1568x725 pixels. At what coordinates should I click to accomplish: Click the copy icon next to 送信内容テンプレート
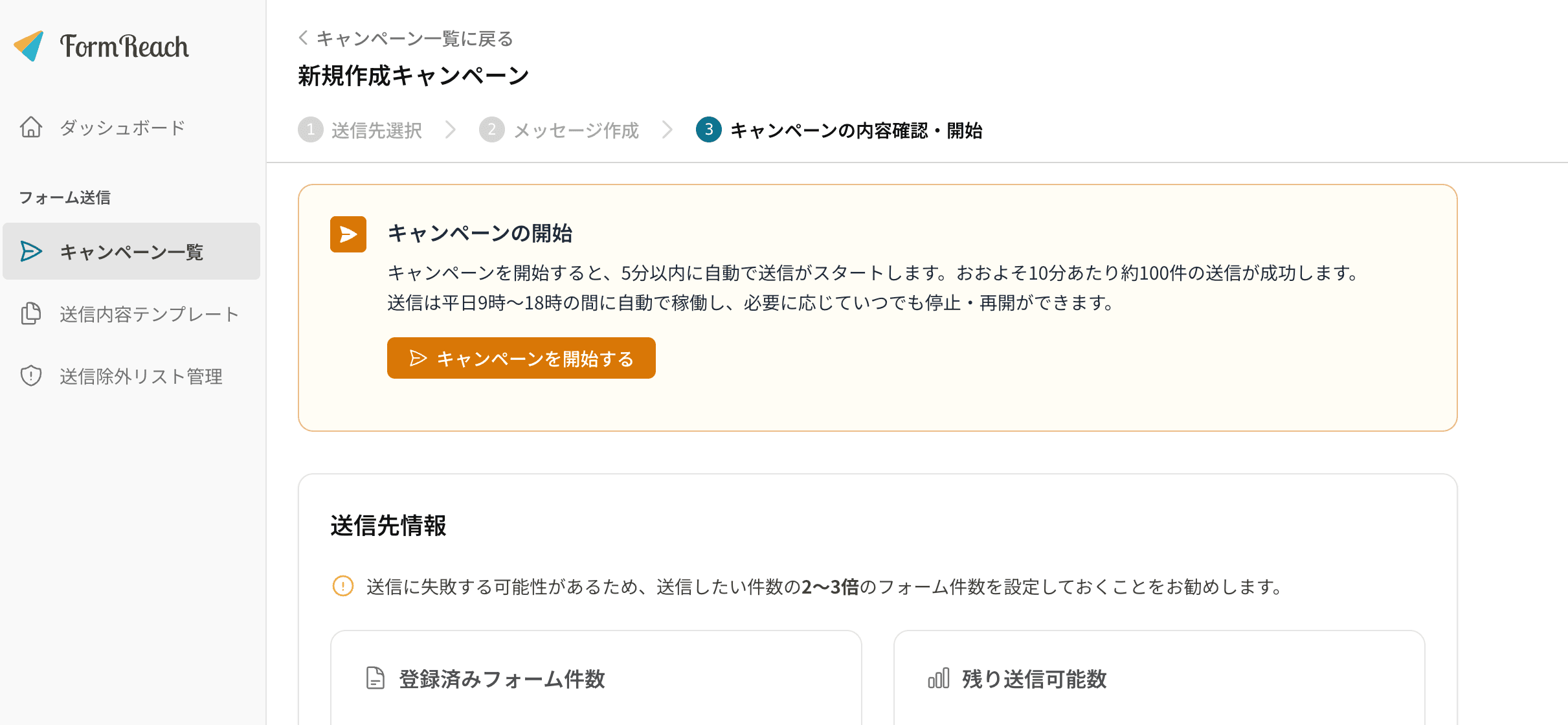tap(30, 314)
